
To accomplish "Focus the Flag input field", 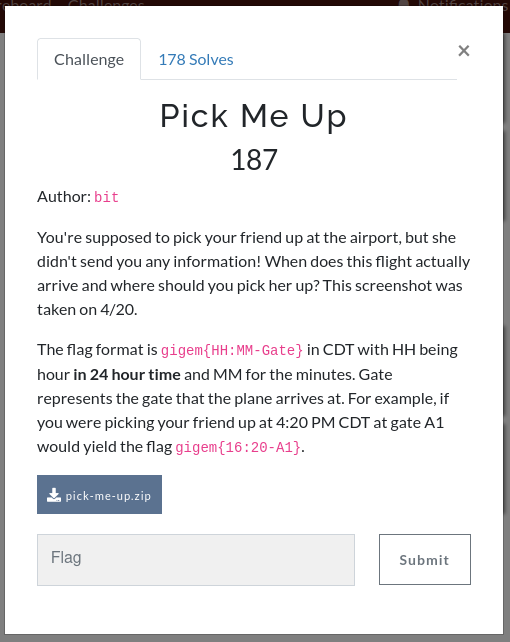I will (196, 560).
